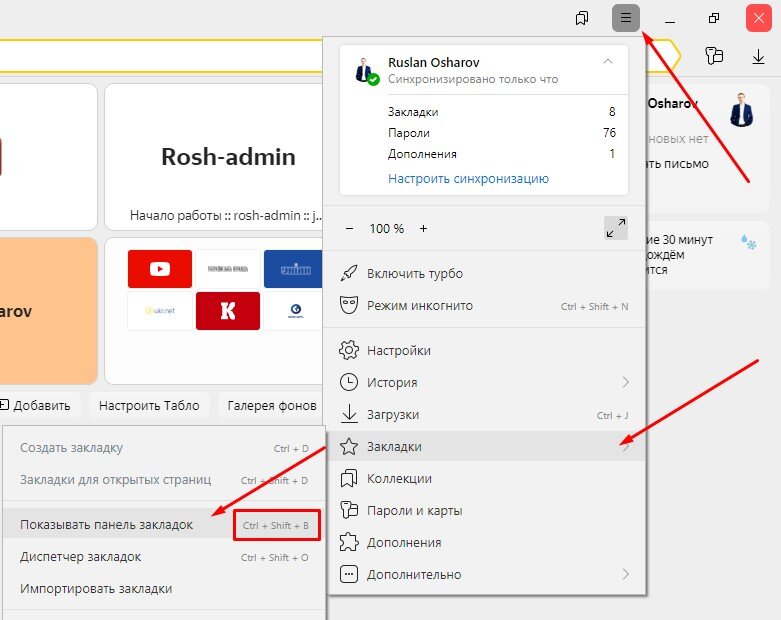
Task: Expand the Дополнительно submenu arrow
Action: [x=626, y=574]
